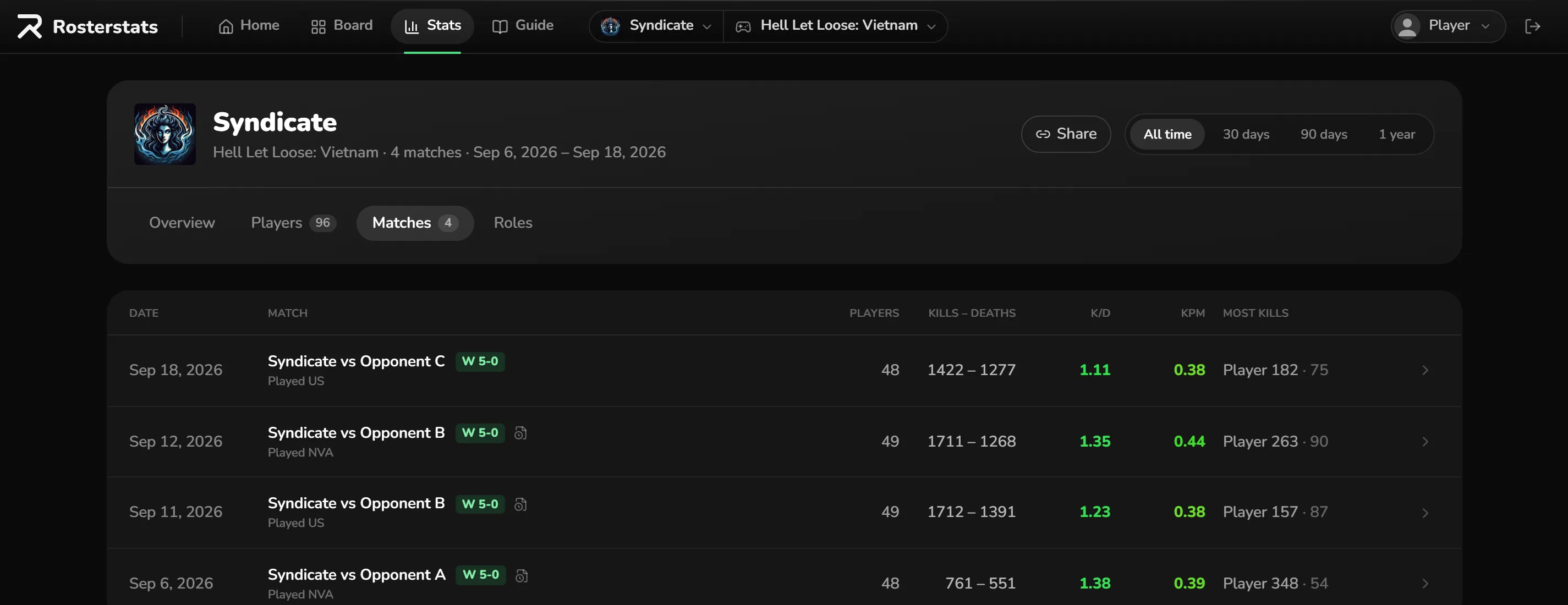Click the 761 – 551 kills-deaths value
This screenshot has height=605, width=1568.
[980, 583]
